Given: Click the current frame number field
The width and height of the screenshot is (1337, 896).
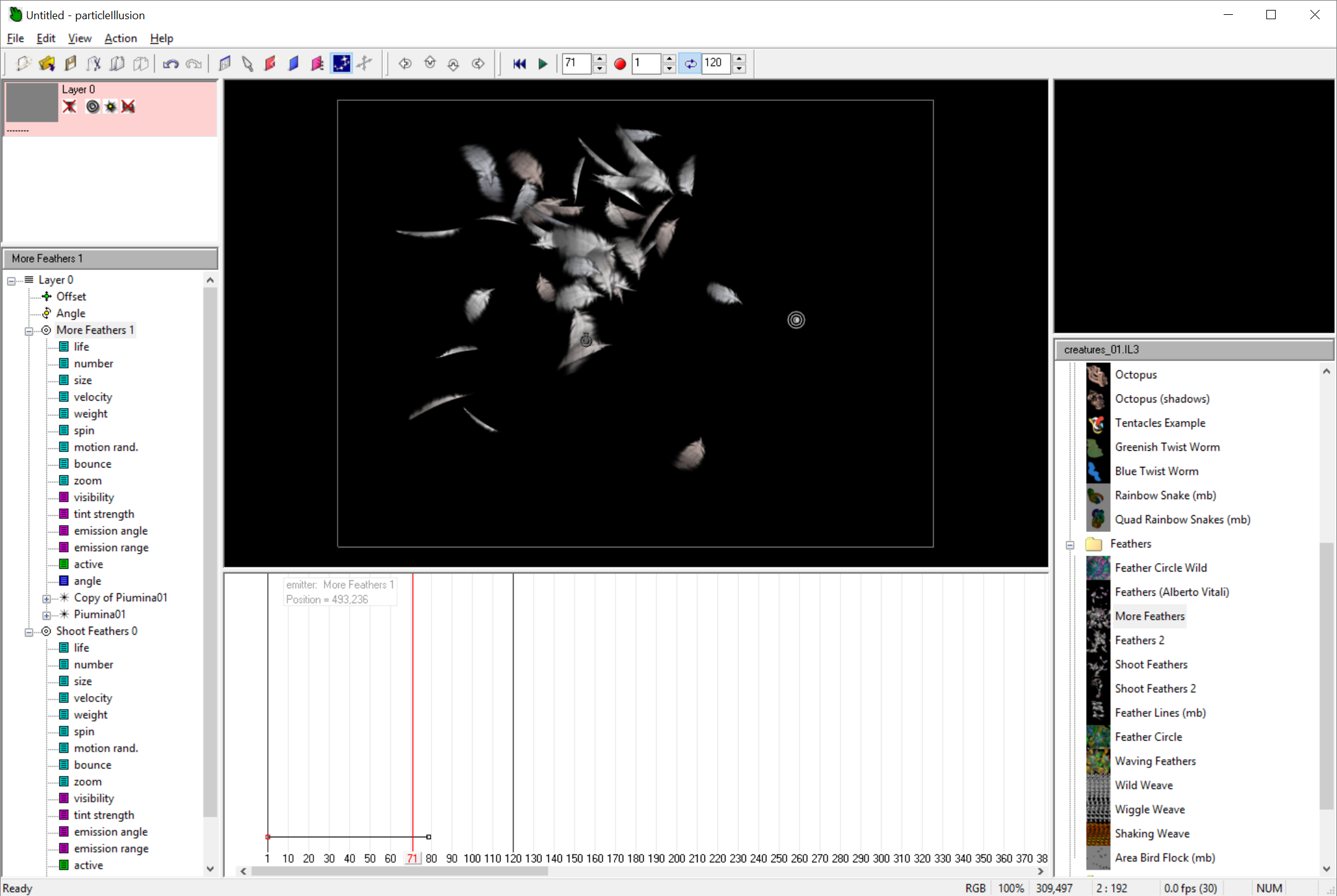Looking at the screenshot, I should (576, 63).
